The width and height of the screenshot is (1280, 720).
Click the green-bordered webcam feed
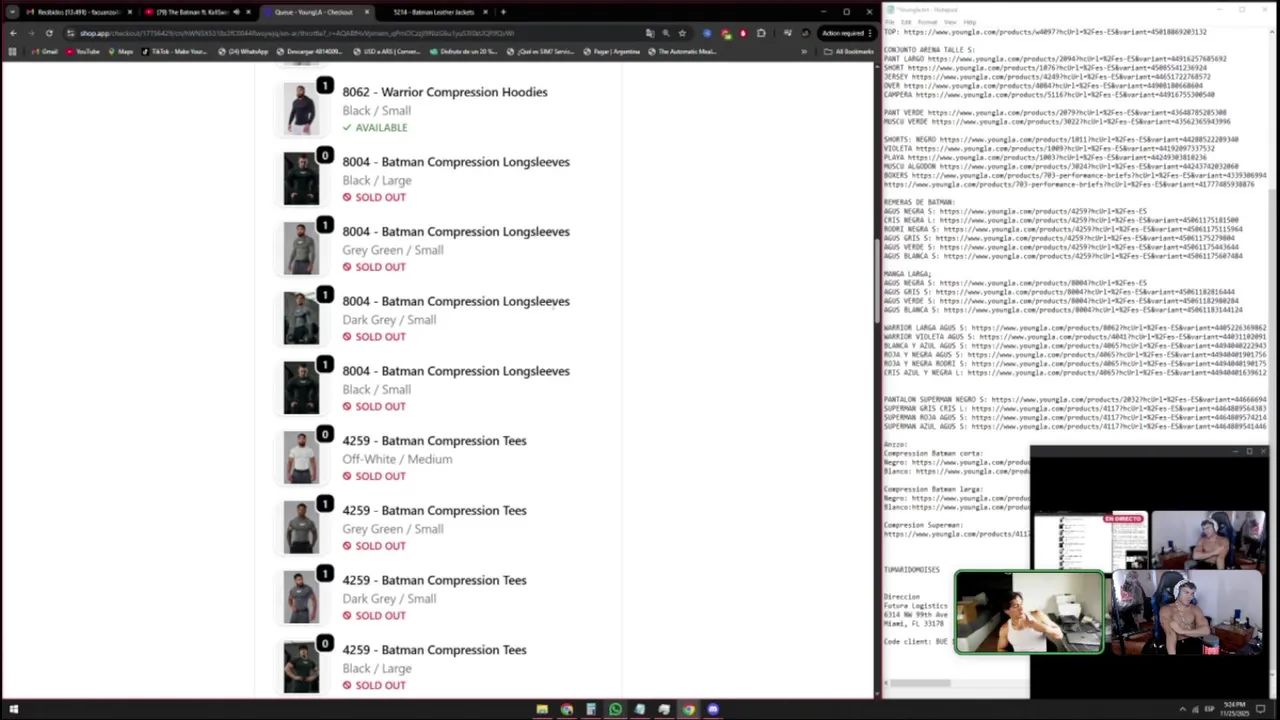click(1030, 612)
